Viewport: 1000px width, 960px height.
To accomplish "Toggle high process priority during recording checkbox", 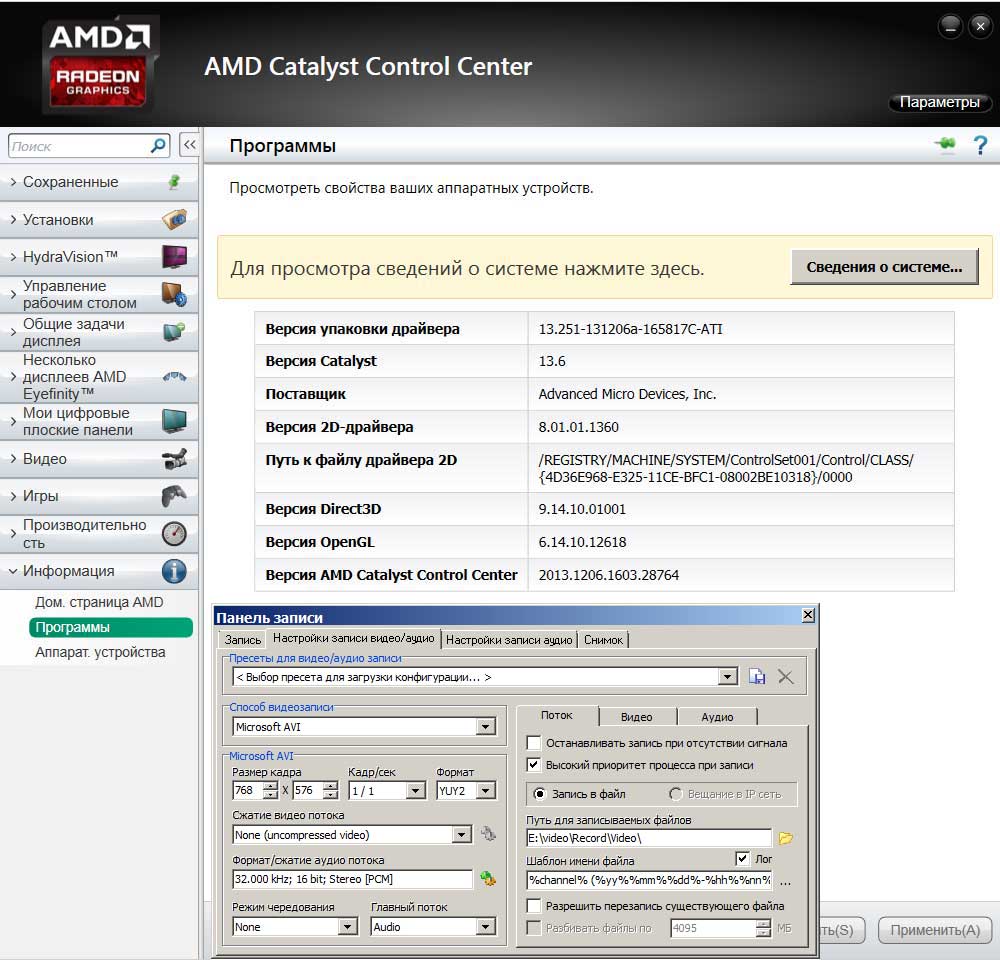I will pos(534,765).
